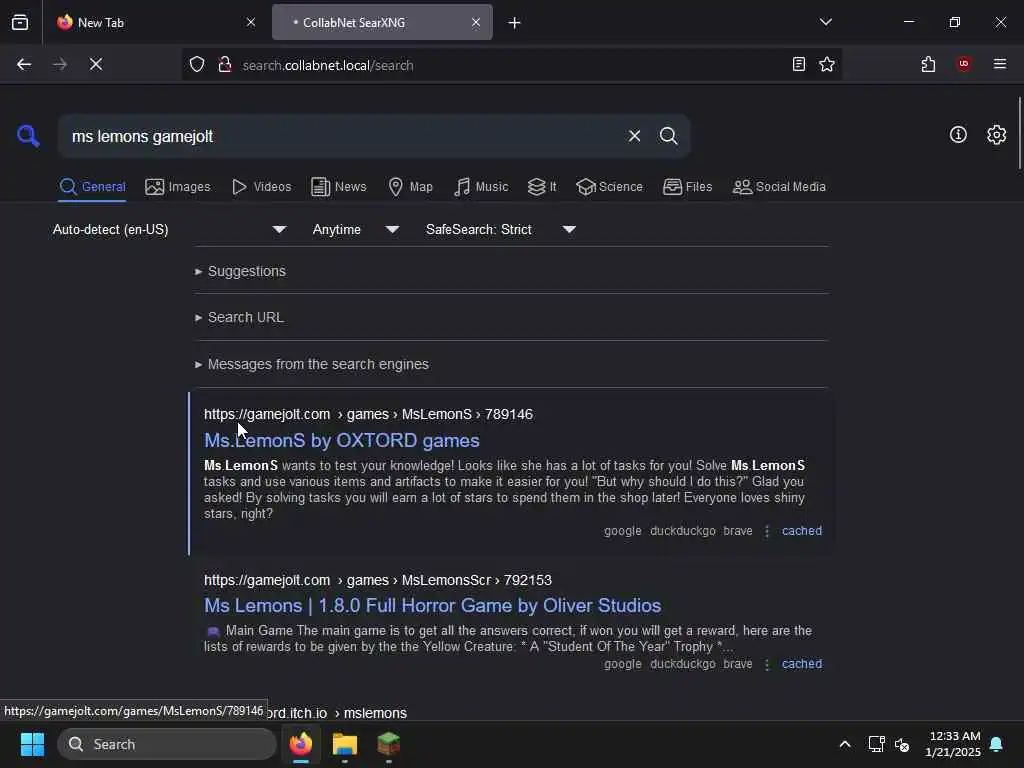Open the Windows Start menu
This screenshot has height=768, width=1024.
pyautogui.click(x=33, y=744)
